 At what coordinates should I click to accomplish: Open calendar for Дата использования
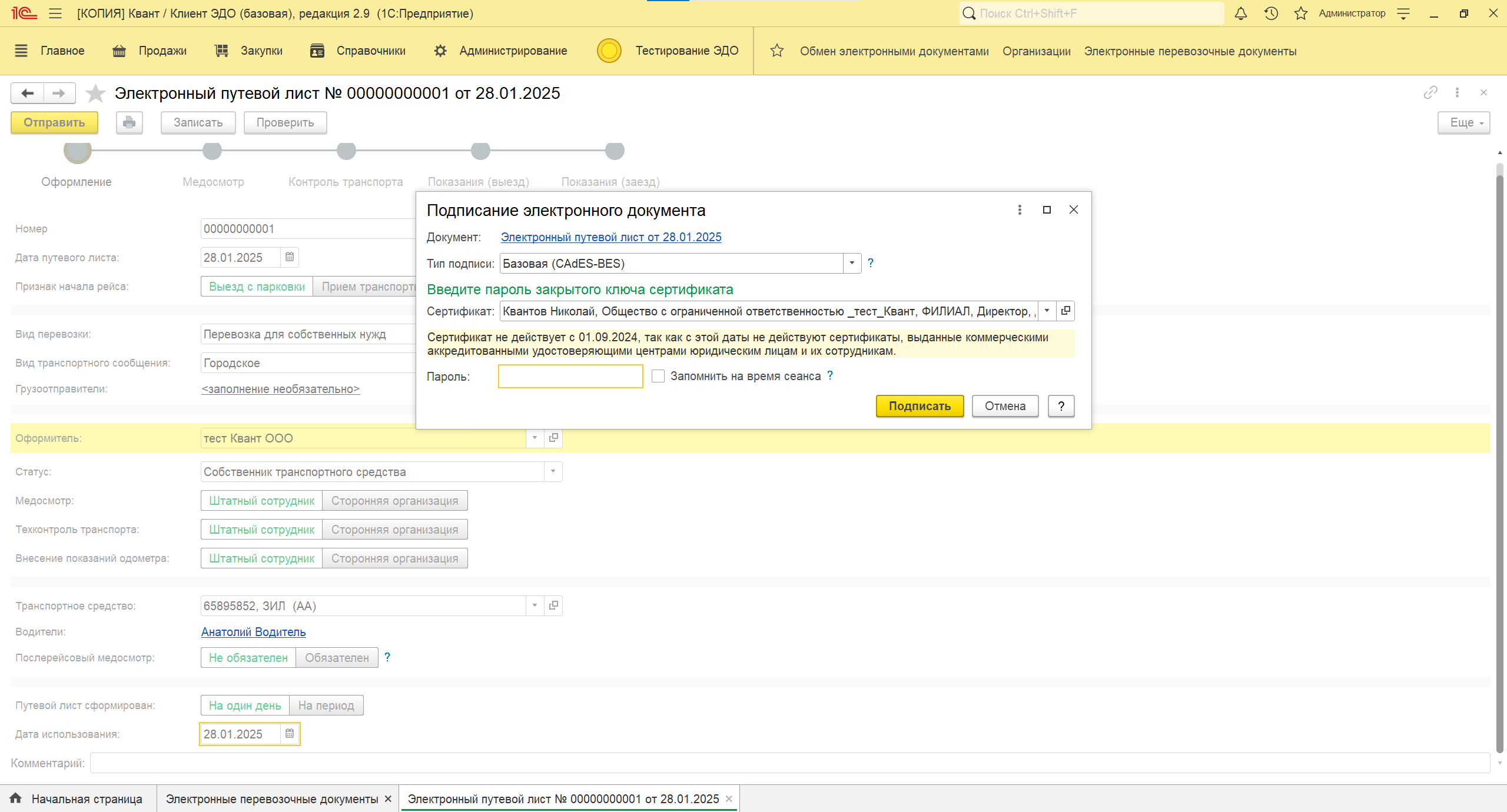click(290, 734)
